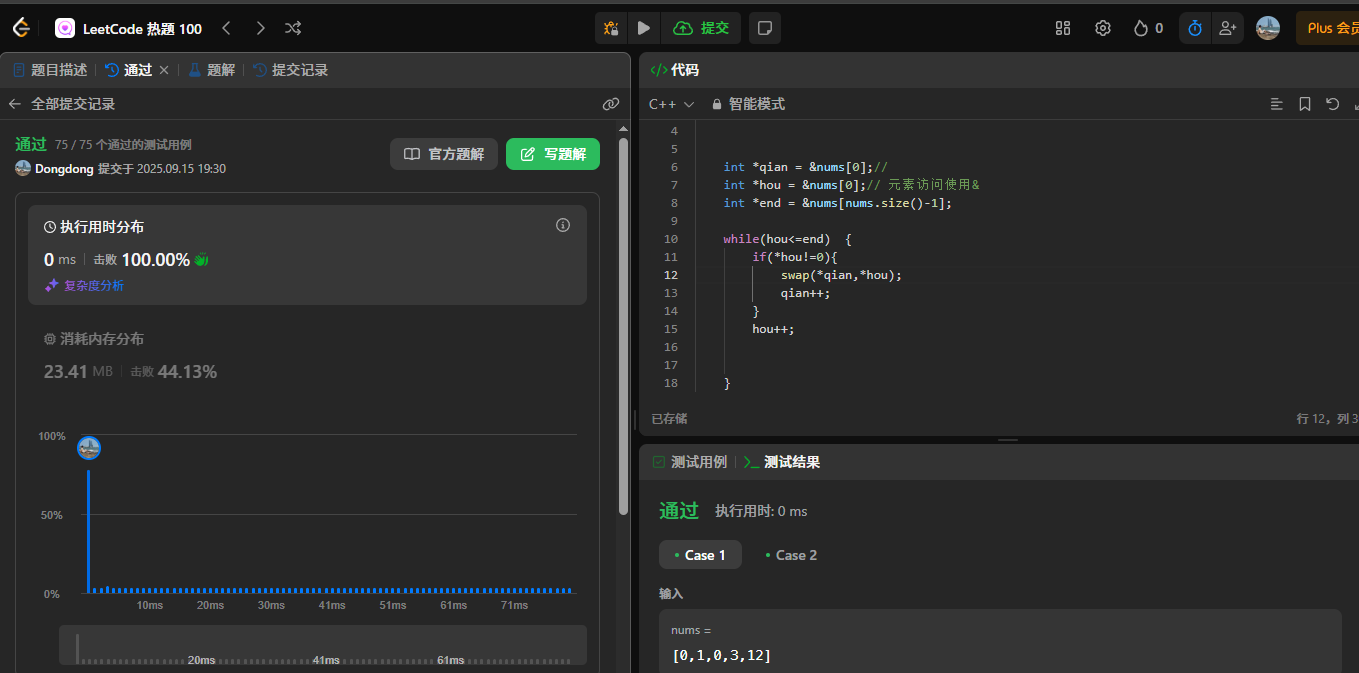Click code line 12 swap statement
This screenshot has height=673, width=1359.
click(841, 275)
